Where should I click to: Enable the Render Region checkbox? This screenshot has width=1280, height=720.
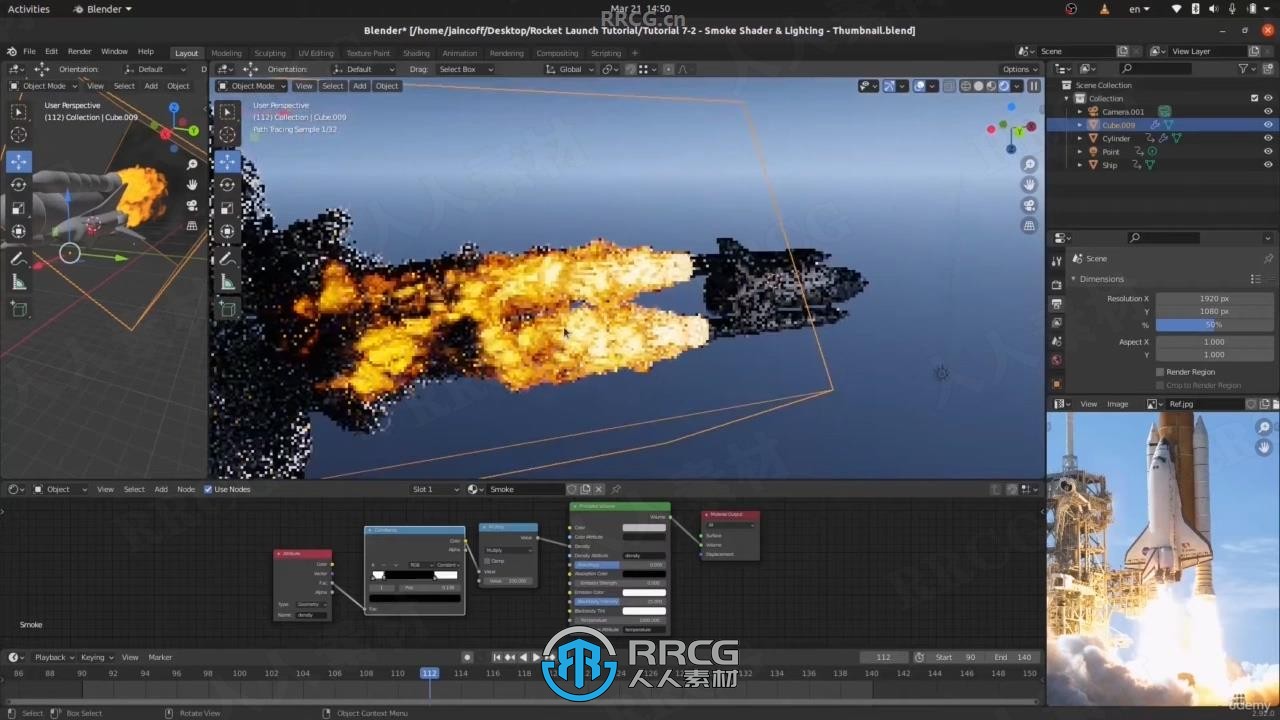click(1160, 372)
